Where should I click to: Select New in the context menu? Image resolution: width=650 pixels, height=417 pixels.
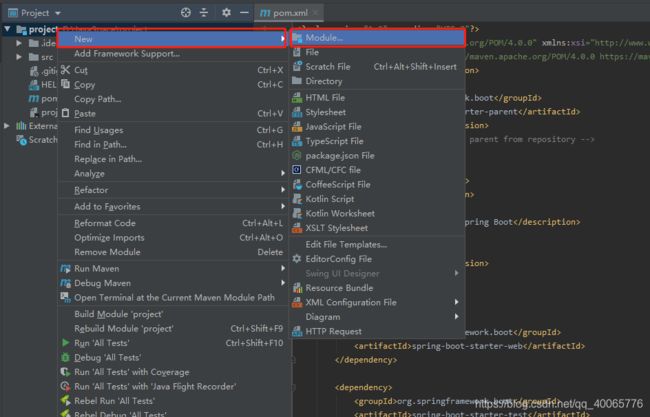pos(172,39)
